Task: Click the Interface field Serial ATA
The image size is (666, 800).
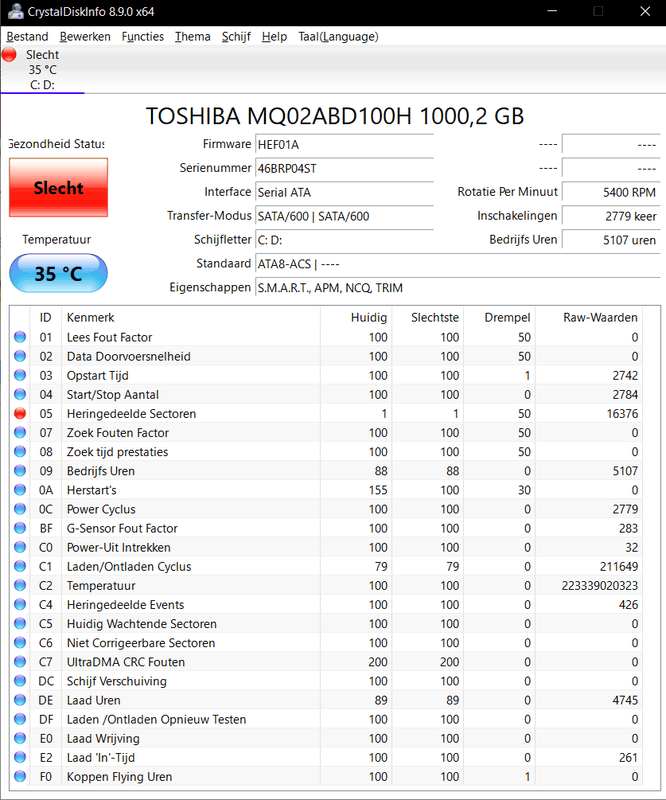Action: click(x=344, y=192)
